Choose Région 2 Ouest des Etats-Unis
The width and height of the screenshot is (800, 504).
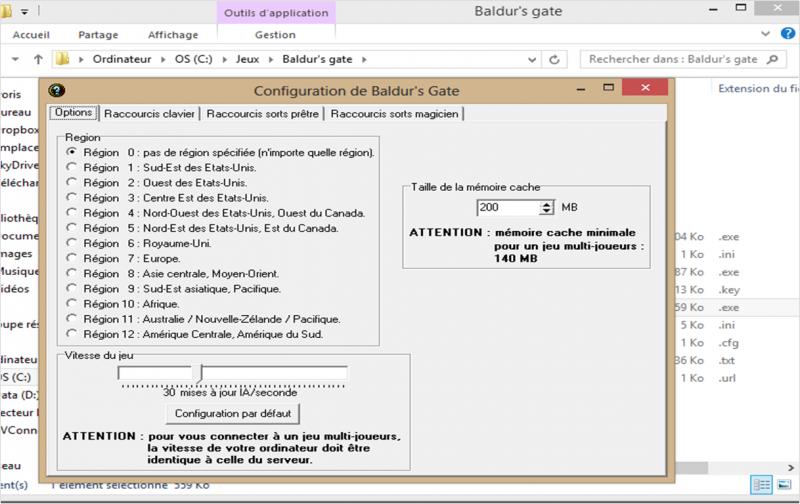157,183
